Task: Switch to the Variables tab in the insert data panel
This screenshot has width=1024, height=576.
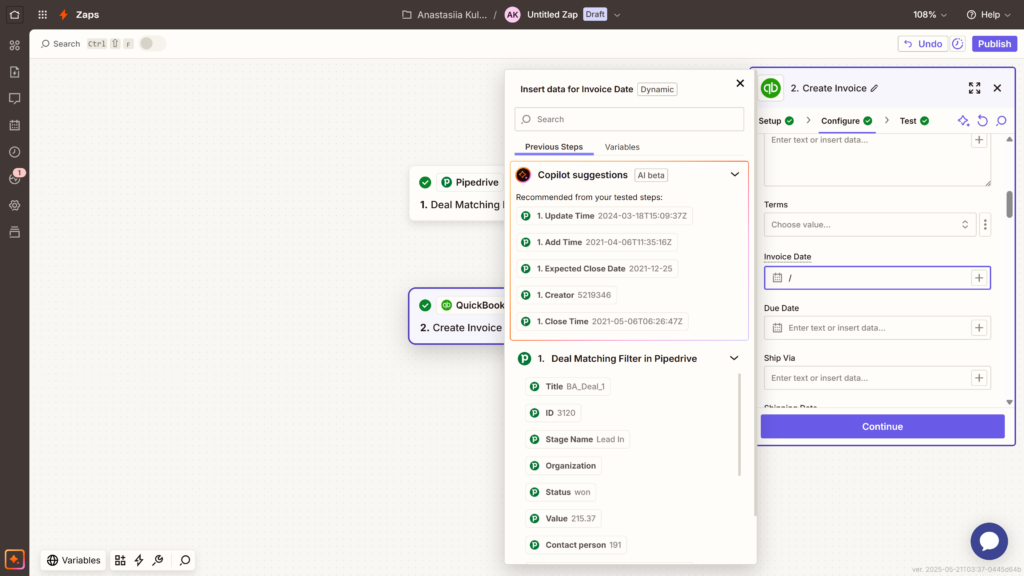Action: coord(622,147)
